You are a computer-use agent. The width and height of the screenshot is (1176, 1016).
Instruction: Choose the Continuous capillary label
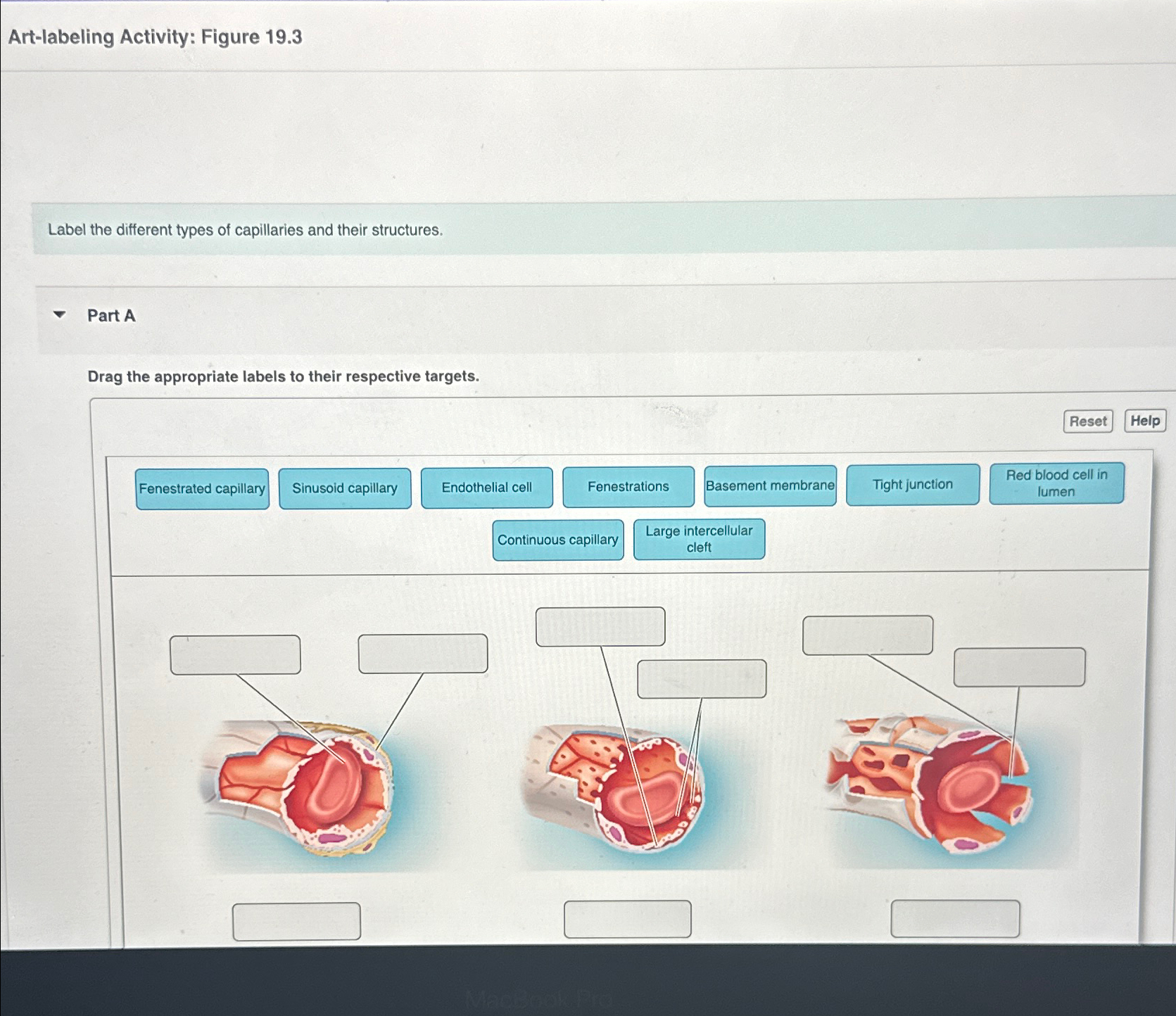[558, 540]
